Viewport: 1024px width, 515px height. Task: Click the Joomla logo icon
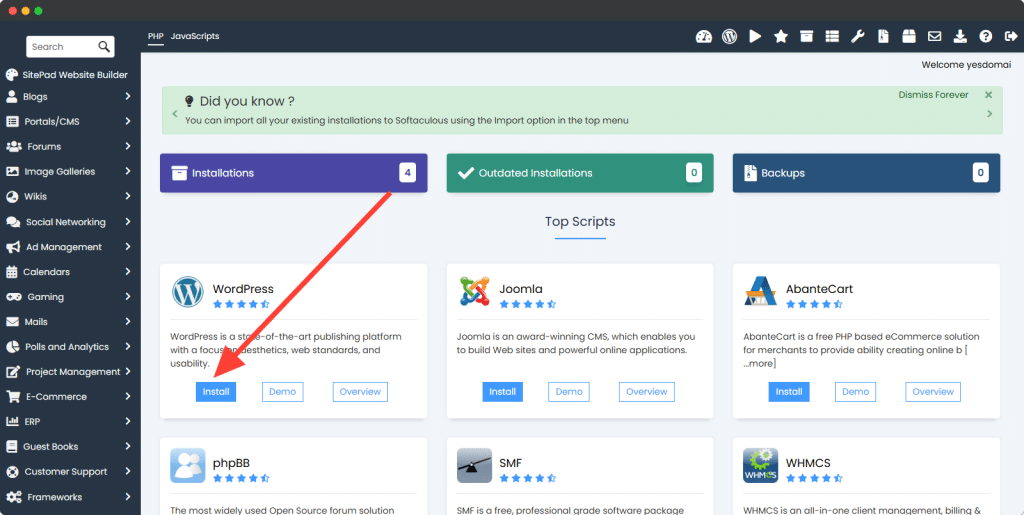tap(474, 291)
